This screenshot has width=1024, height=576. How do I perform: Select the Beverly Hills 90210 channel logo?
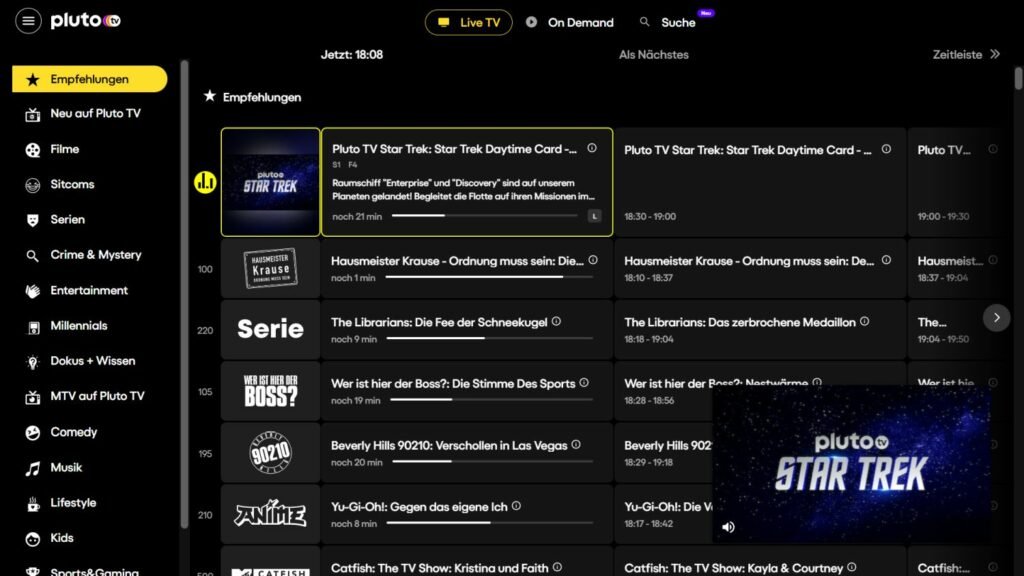[x=272, y=452]
